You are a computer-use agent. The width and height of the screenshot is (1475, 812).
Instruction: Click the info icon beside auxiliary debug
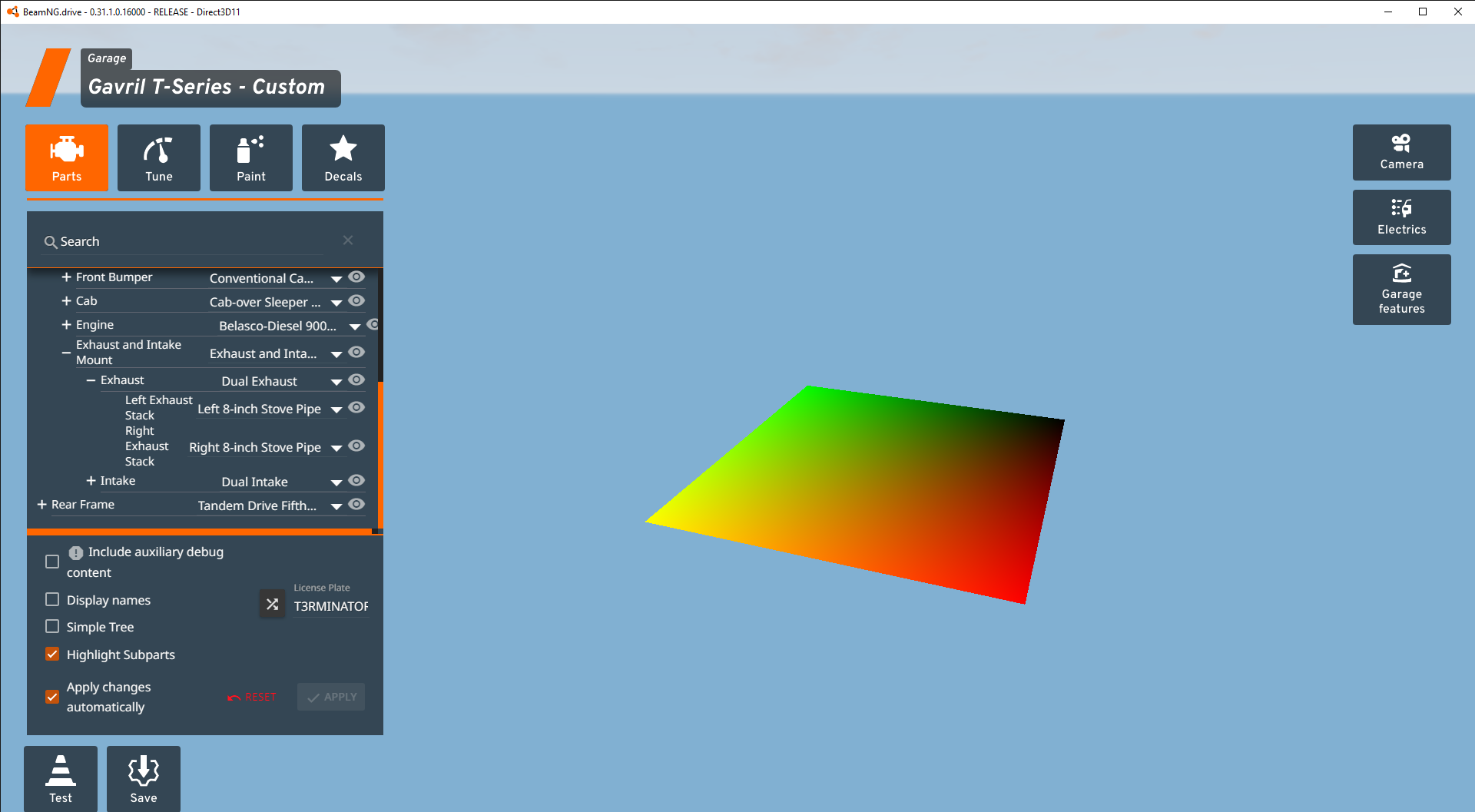[x=76, y=552]
